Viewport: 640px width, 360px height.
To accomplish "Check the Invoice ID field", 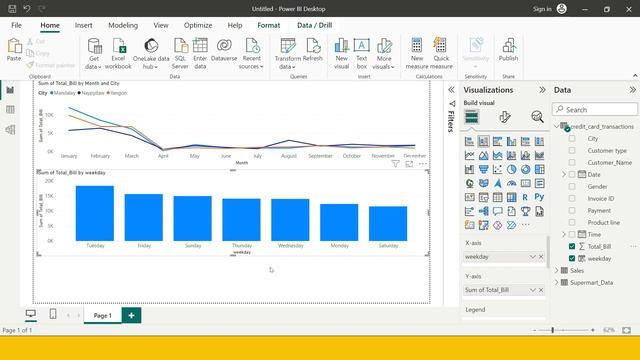I will 572,198.
